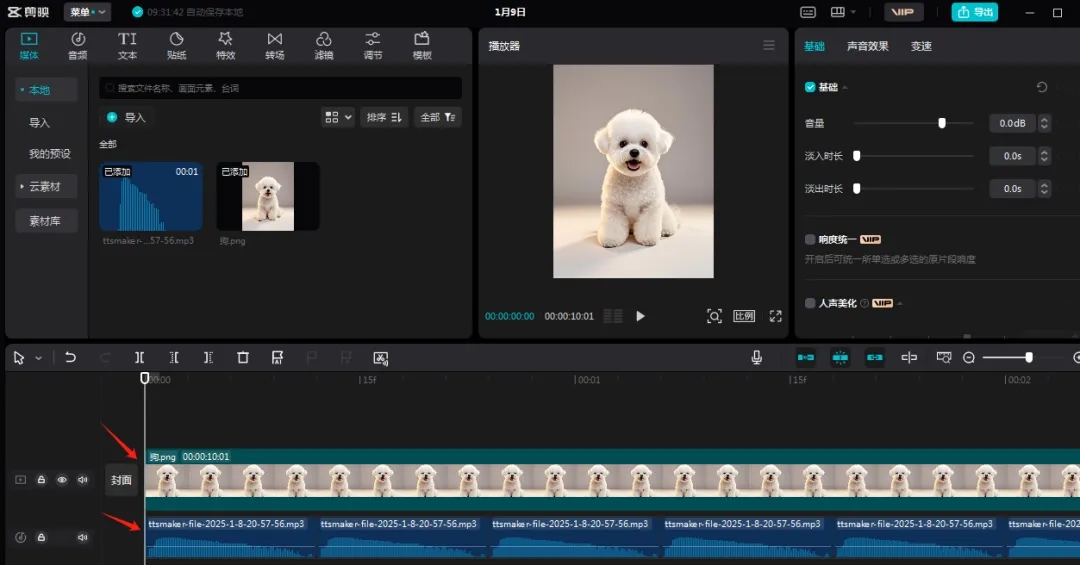Open the 音频 audio tab
Viewport: 1080px width, 565px height.
point(78,46)
